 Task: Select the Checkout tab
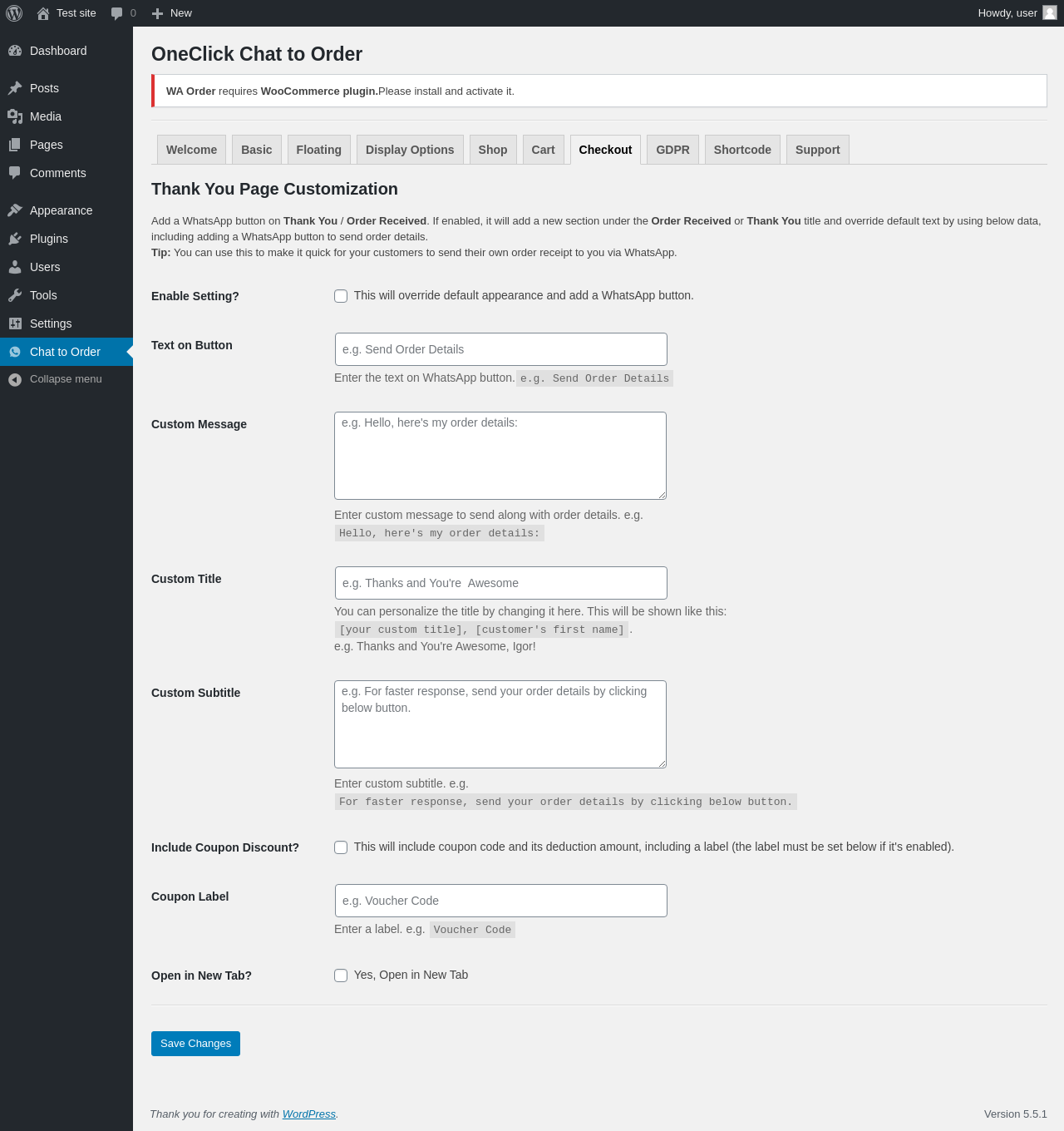[605, 150]
